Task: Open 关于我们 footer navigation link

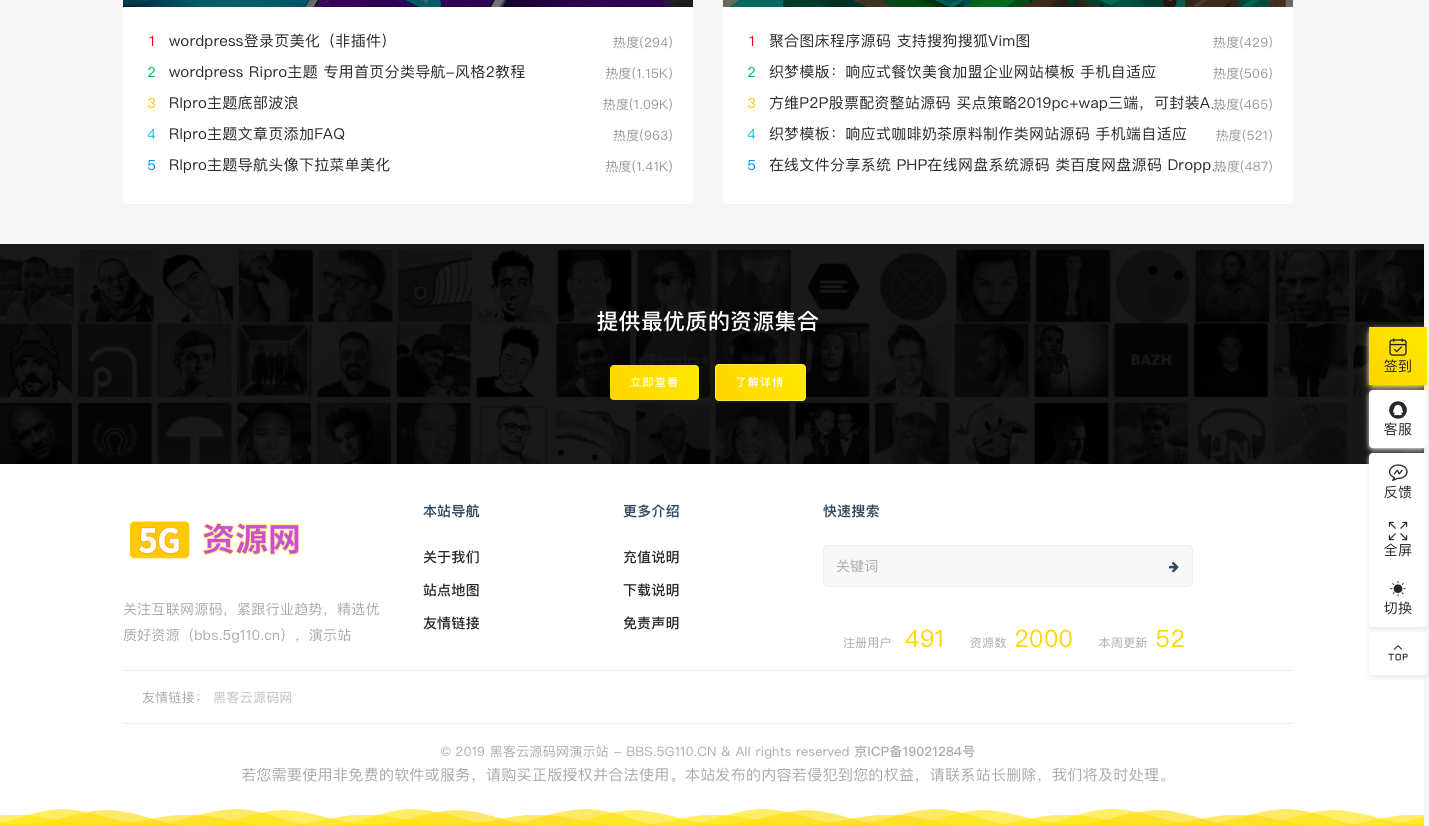Action: [x=451, y=557]
